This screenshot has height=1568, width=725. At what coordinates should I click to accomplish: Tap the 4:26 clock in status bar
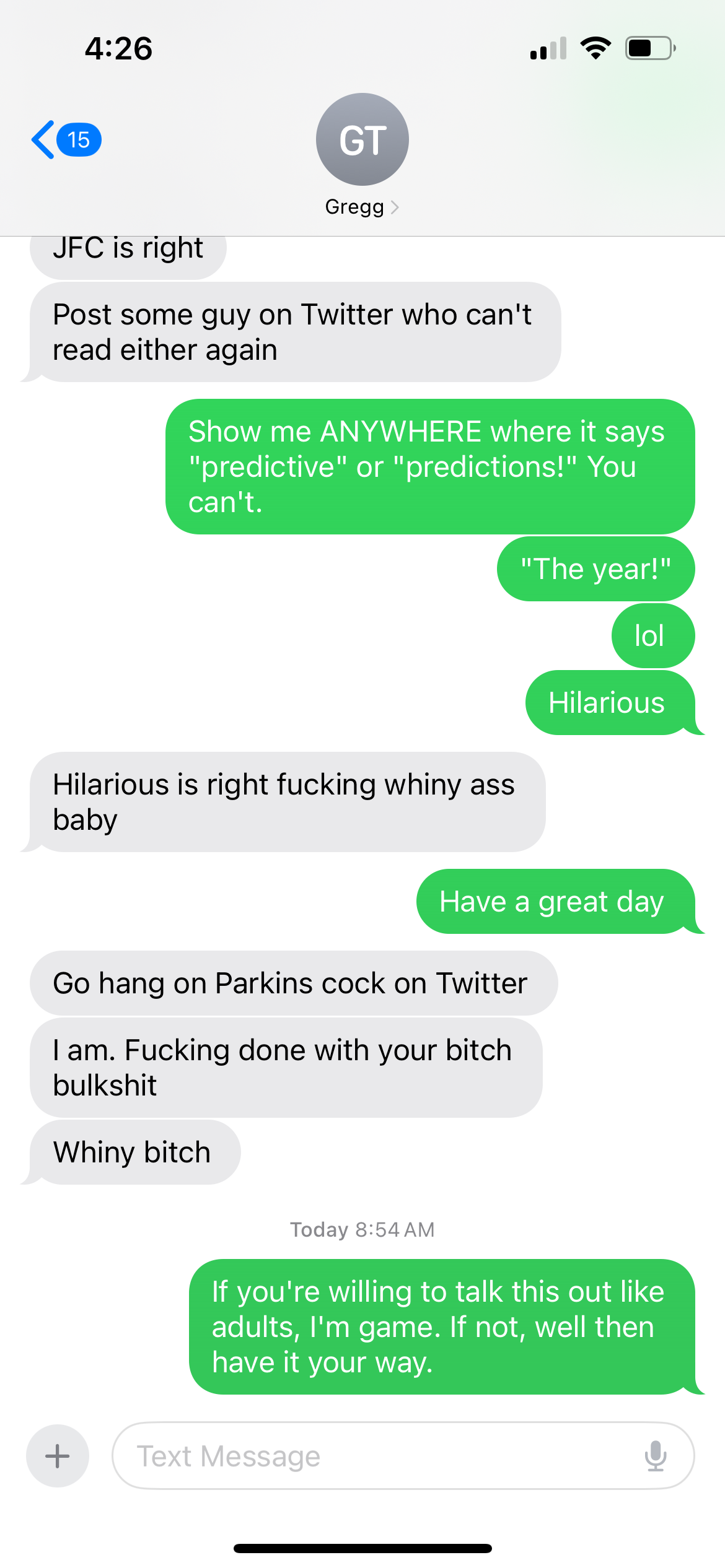point(118,48)
